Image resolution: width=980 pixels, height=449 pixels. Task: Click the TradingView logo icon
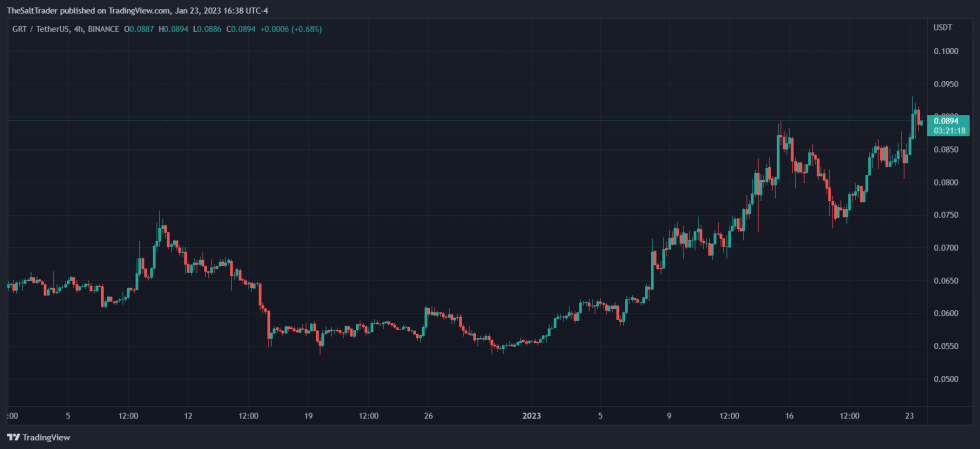tap(14, 438)
